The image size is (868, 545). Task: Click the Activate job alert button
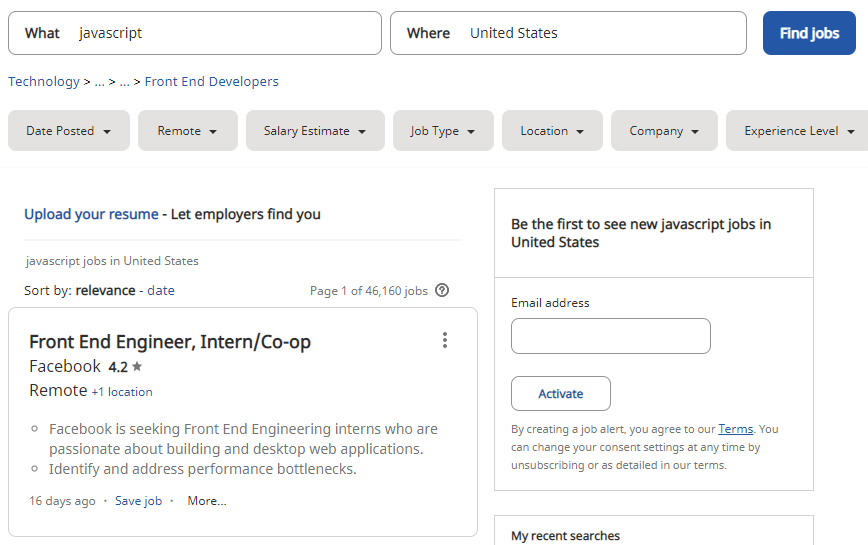(561, 393)
